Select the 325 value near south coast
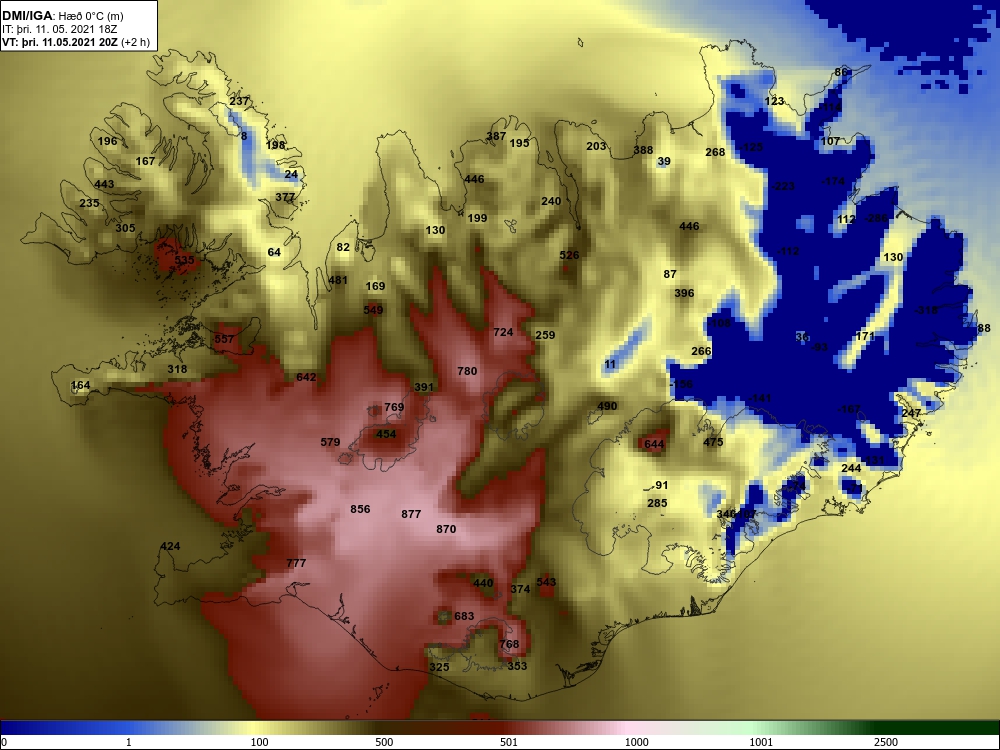The height and width of the screenshot is (750, 1000). 439,667
